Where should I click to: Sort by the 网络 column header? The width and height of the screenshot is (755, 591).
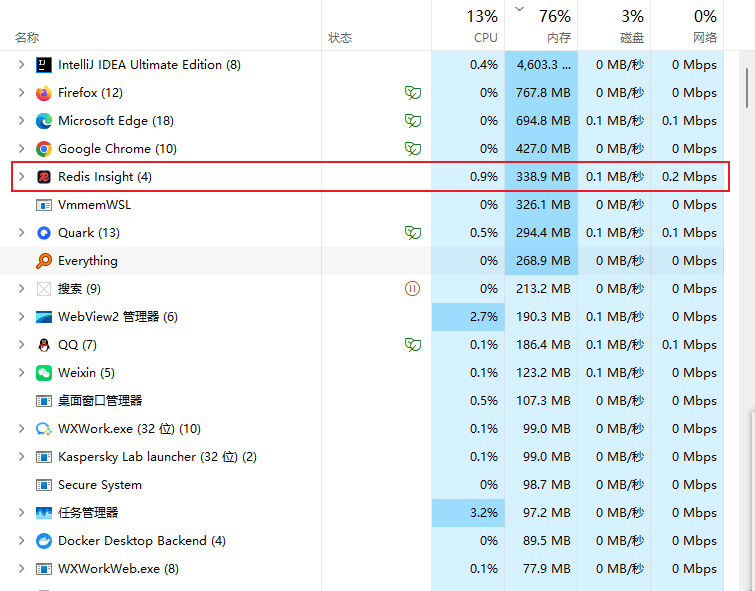[x=705, y=38]
